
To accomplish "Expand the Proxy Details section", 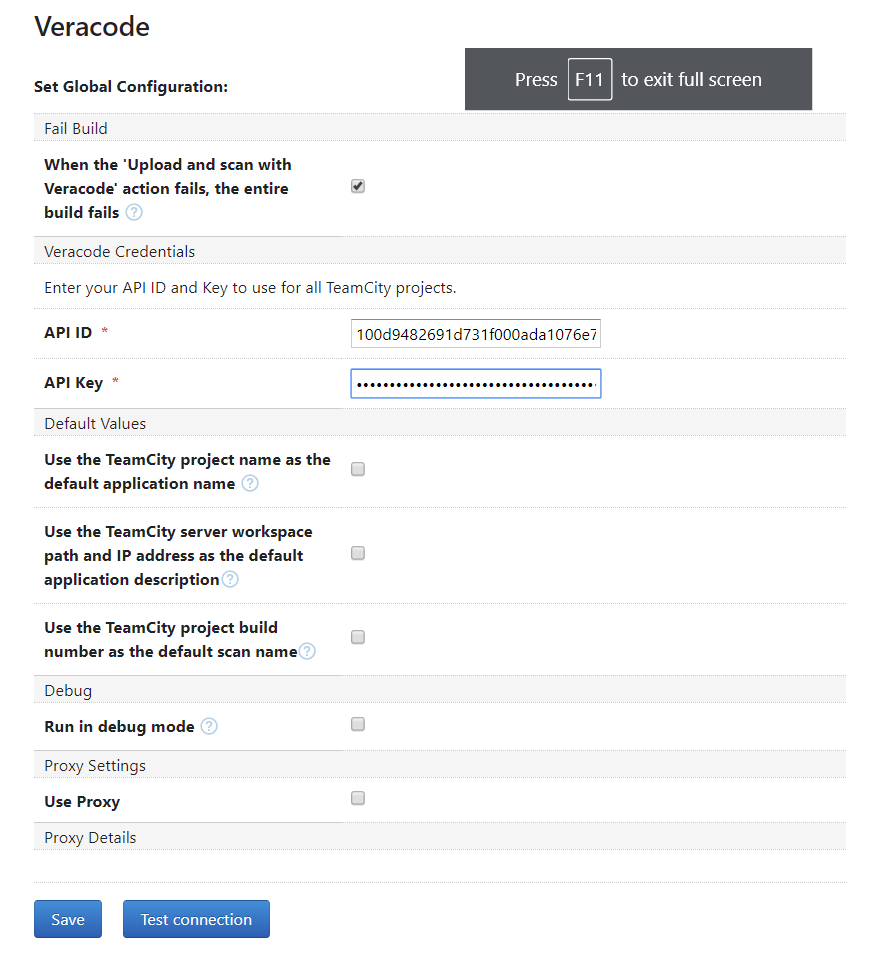I will tap(89, 837).
